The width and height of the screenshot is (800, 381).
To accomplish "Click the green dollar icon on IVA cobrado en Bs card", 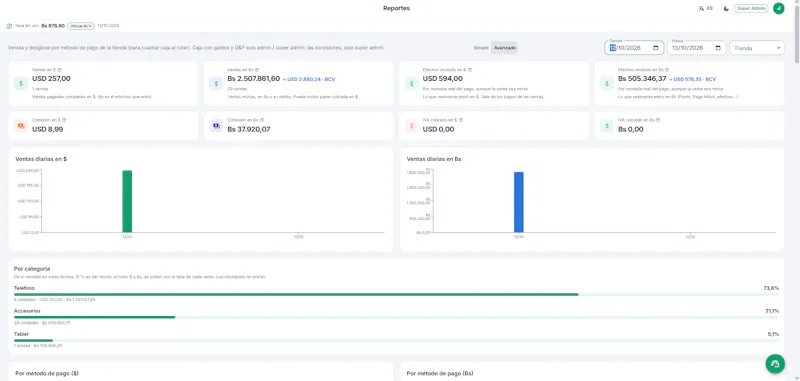I will tap(607, 125).
